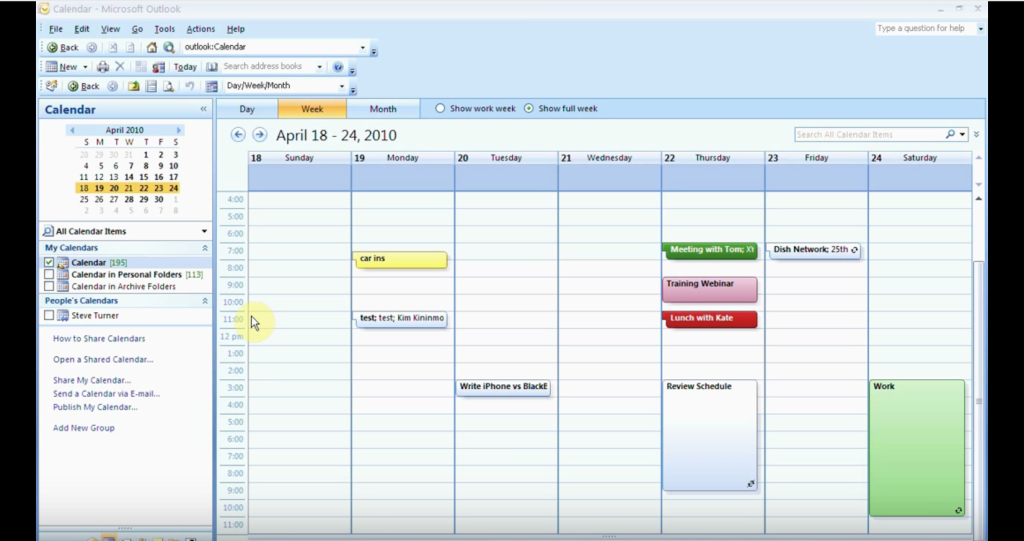This screenshot has height=541, width=1024.
Task: Click the Print Preview icon
Action: click(x=168, y=86)
